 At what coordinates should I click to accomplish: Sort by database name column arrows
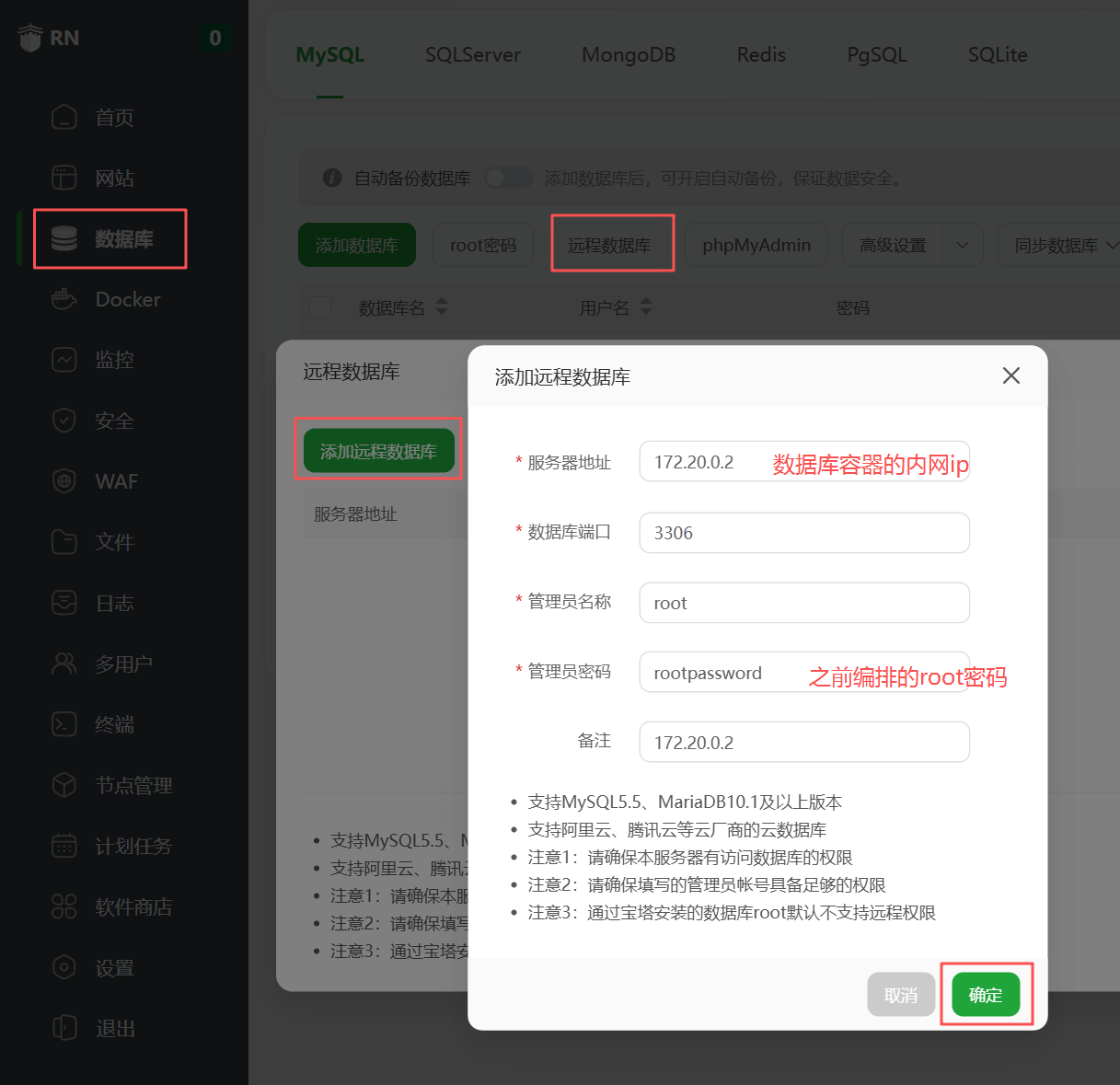point(442,306)
